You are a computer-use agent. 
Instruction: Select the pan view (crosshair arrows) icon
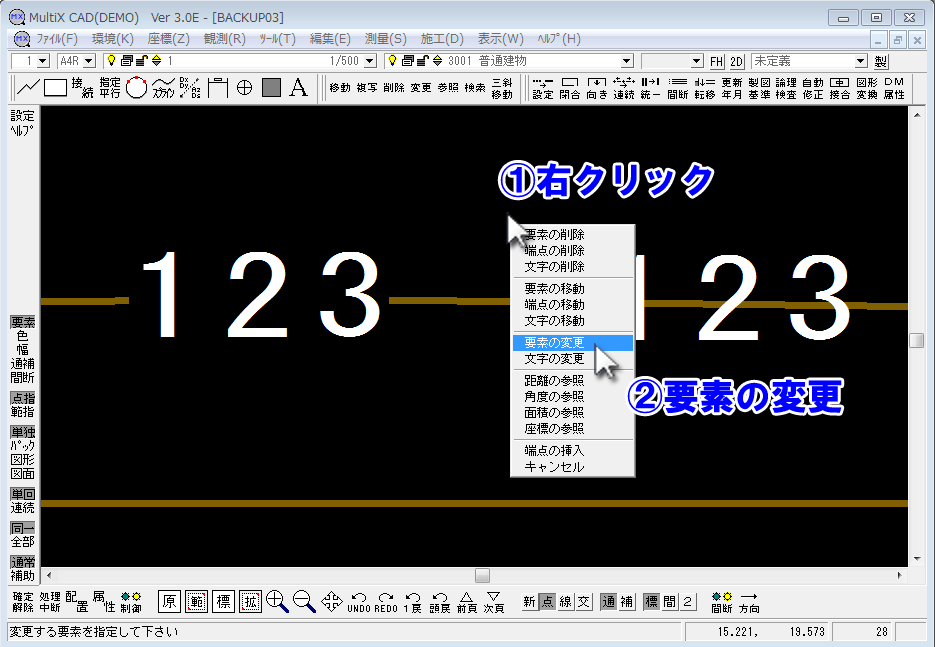[x=333, y=600]
